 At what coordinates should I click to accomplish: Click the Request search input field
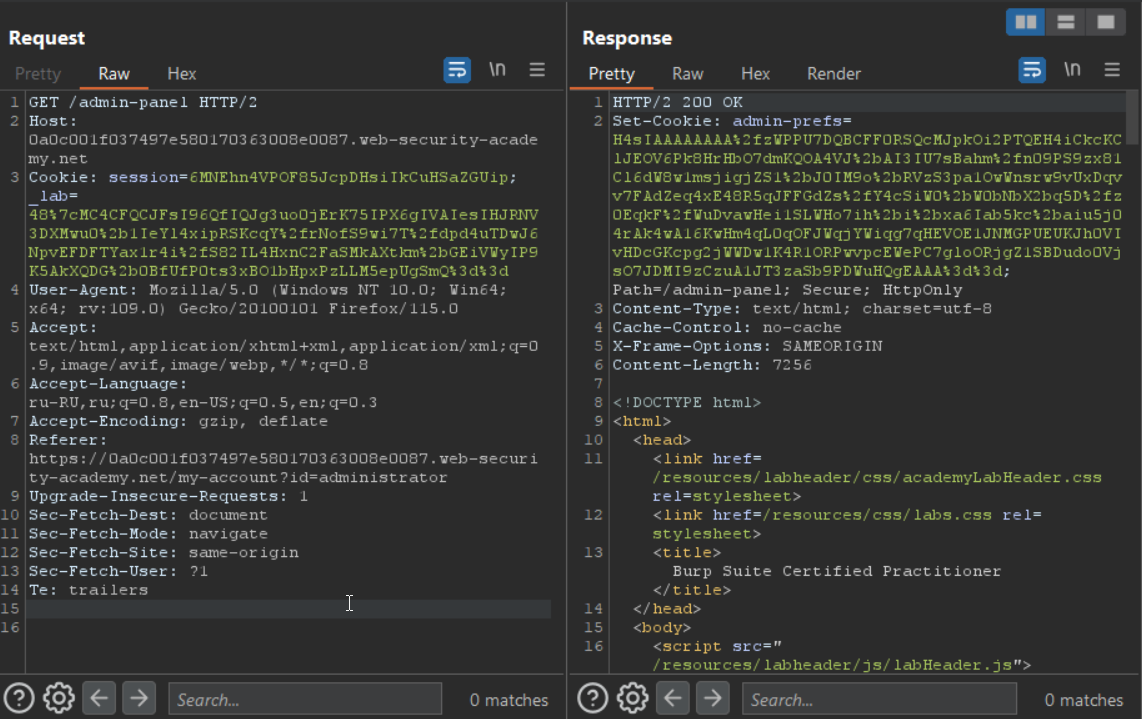[x=305, y=699]
